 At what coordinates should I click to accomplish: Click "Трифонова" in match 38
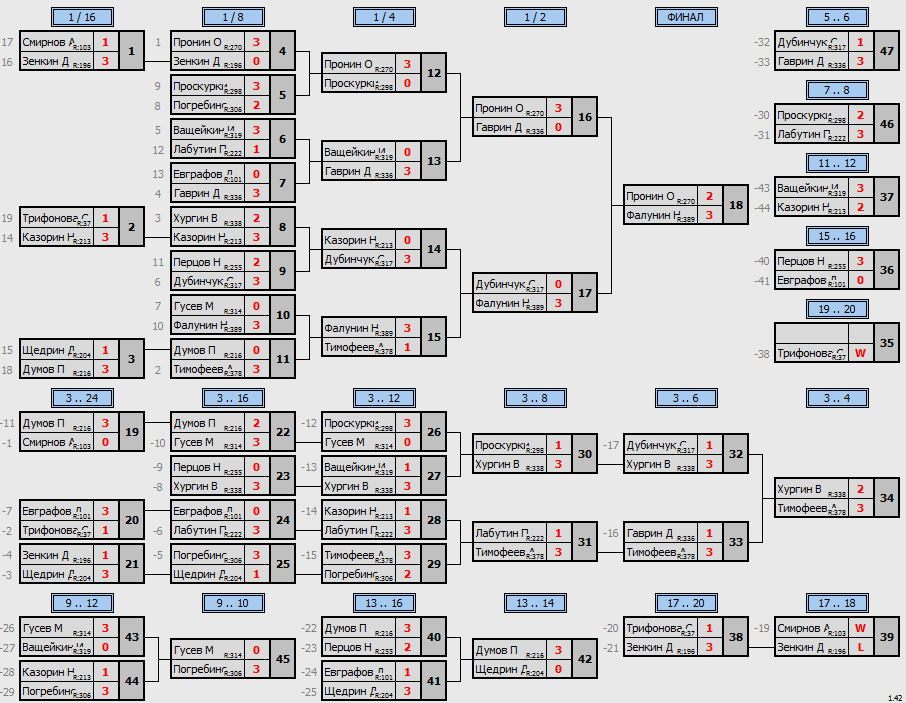pyautogui.click(x=655, y=628)
